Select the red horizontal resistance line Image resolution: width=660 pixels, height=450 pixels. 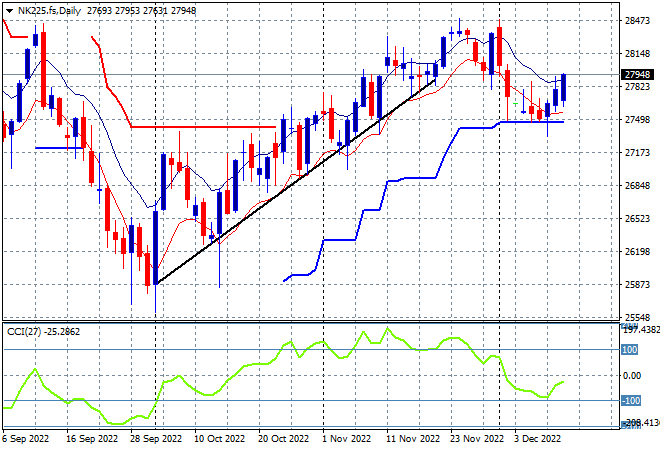click(x=203, y=127)
